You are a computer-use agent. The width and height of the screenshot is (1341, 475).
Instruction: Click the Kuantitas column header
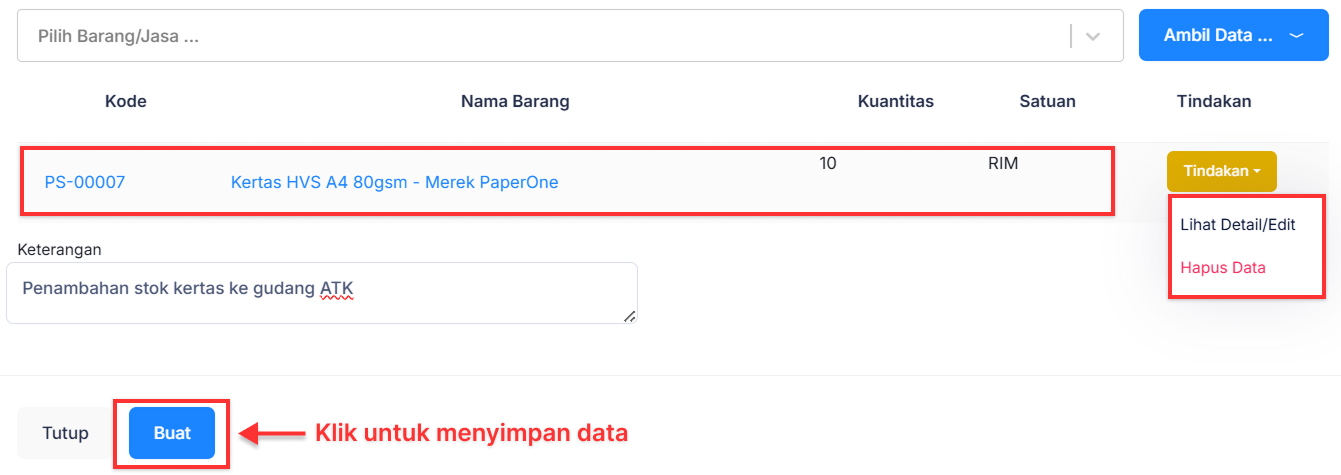pos(896,101)
